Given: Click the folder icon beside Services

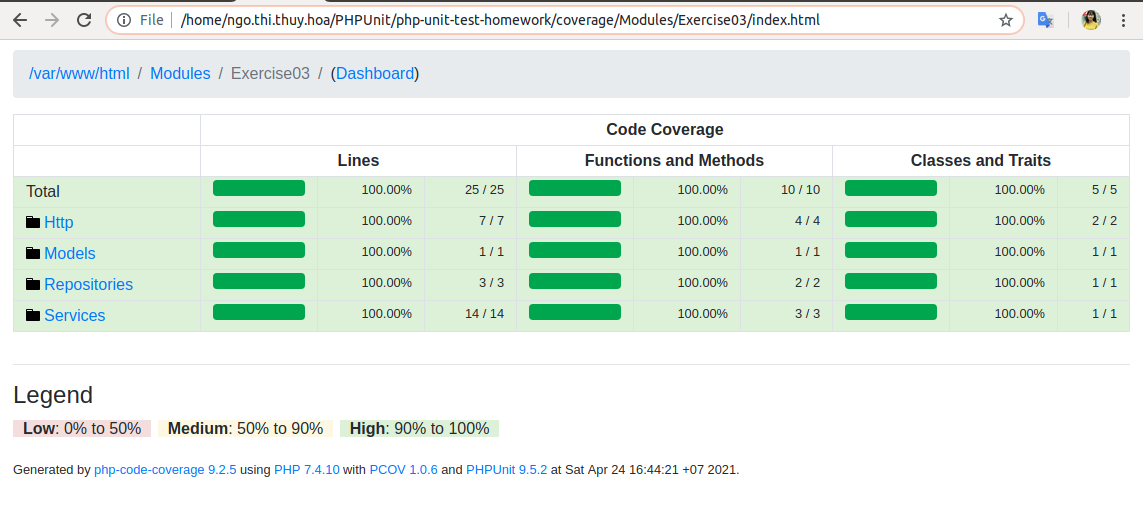Looking at the screenshot, I should (33, 315).
